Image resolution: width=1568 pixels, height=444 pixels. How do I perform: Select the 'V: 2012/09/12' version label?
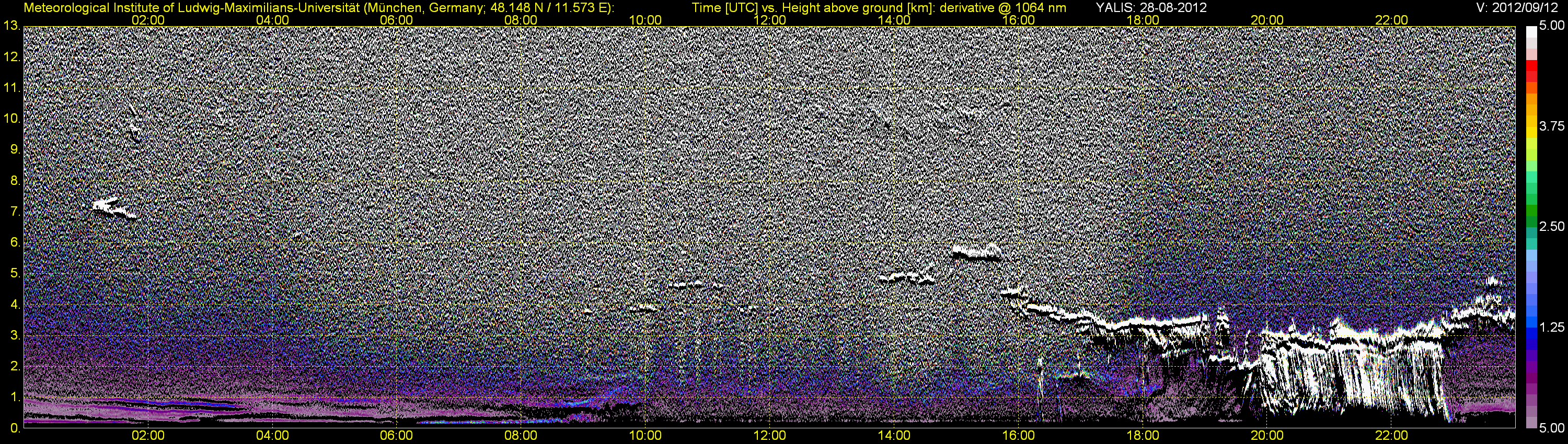(1517, 8)
